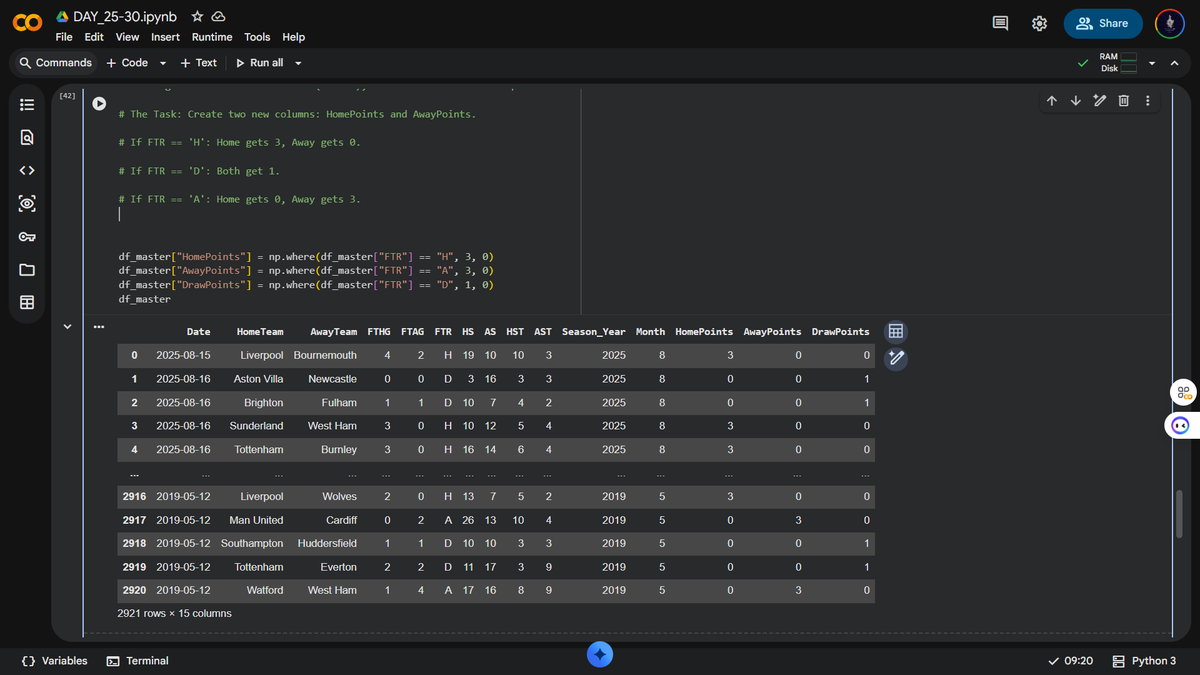The width and height of the screenshot is (1200, 675).
Task: Open the Files folder icon
Action: coord(27,270)
